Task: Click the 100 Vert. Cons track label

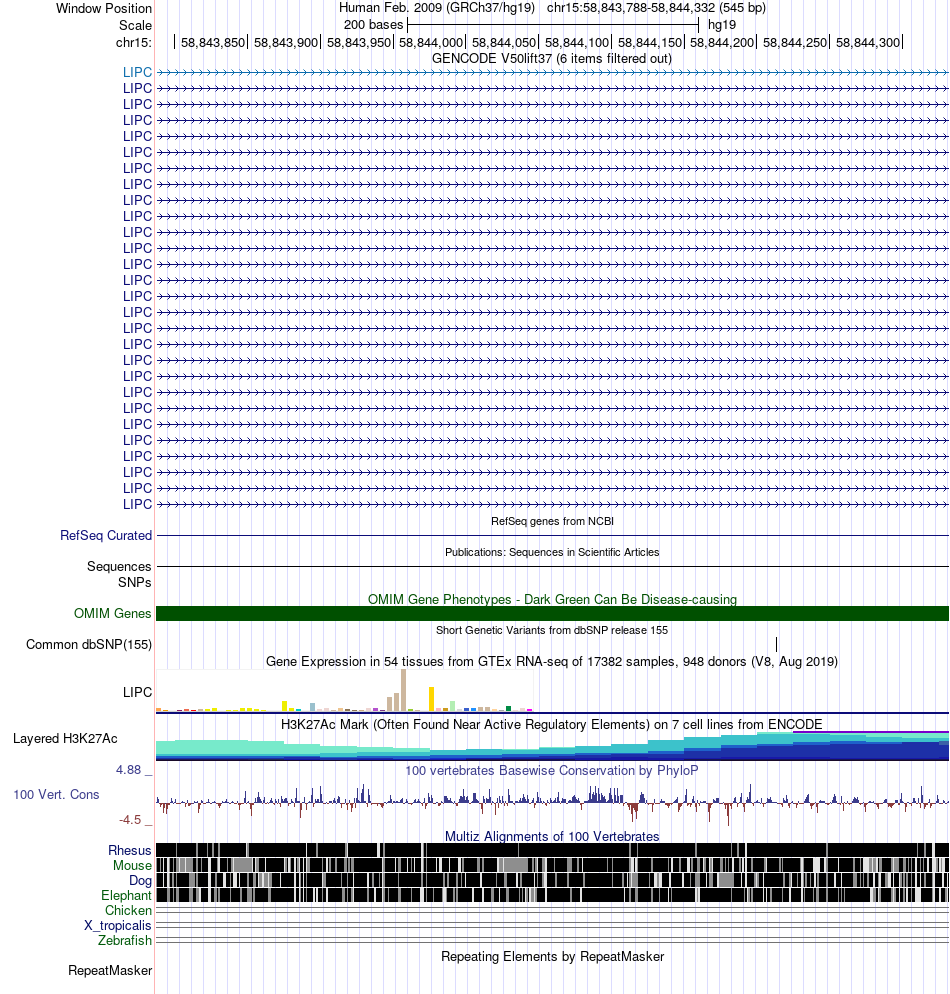Action: [56, 794]
